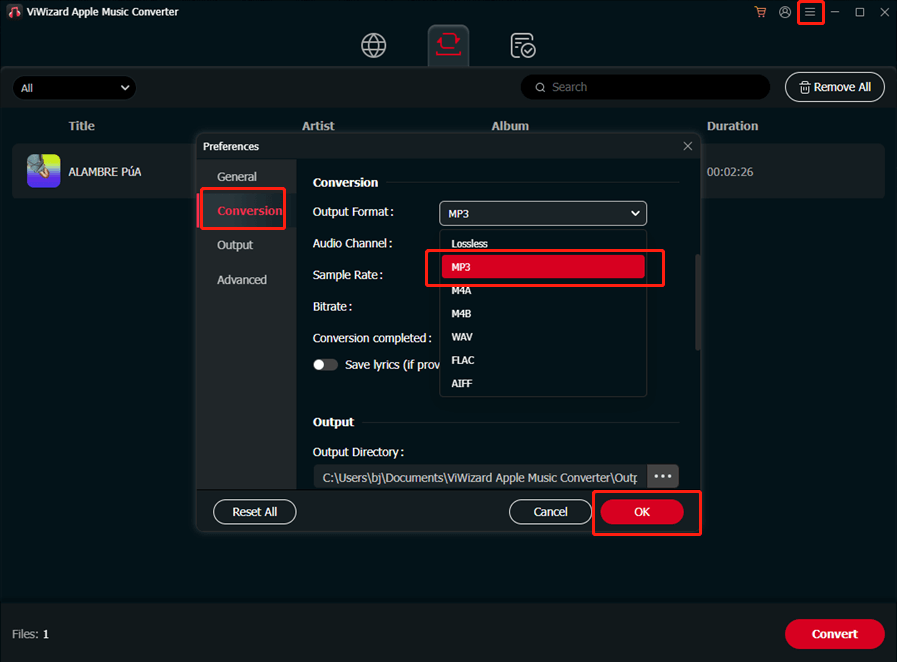Click the user account icon
Image resolution: width=897 pixels, height=662 pixels.
tap(785, 12)
